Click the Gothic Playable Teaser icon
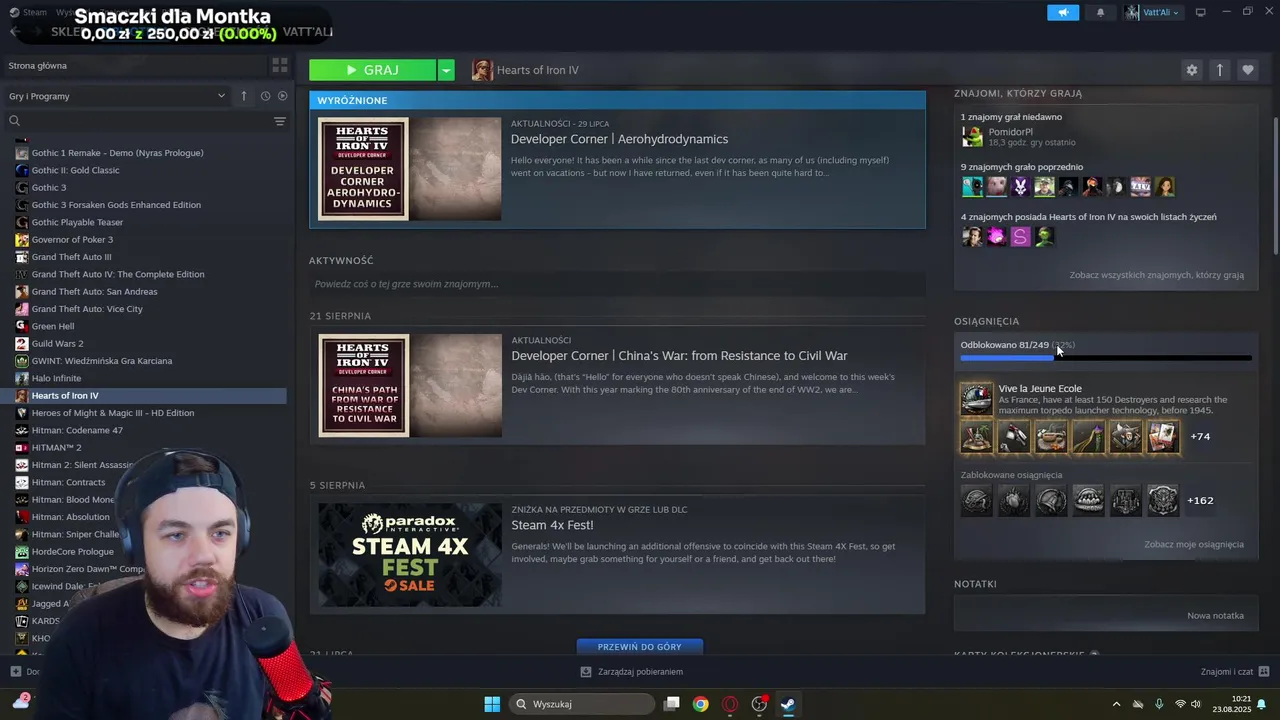Screen dimensions: 1280x720 pyautogui.click(x=22, y=222)
